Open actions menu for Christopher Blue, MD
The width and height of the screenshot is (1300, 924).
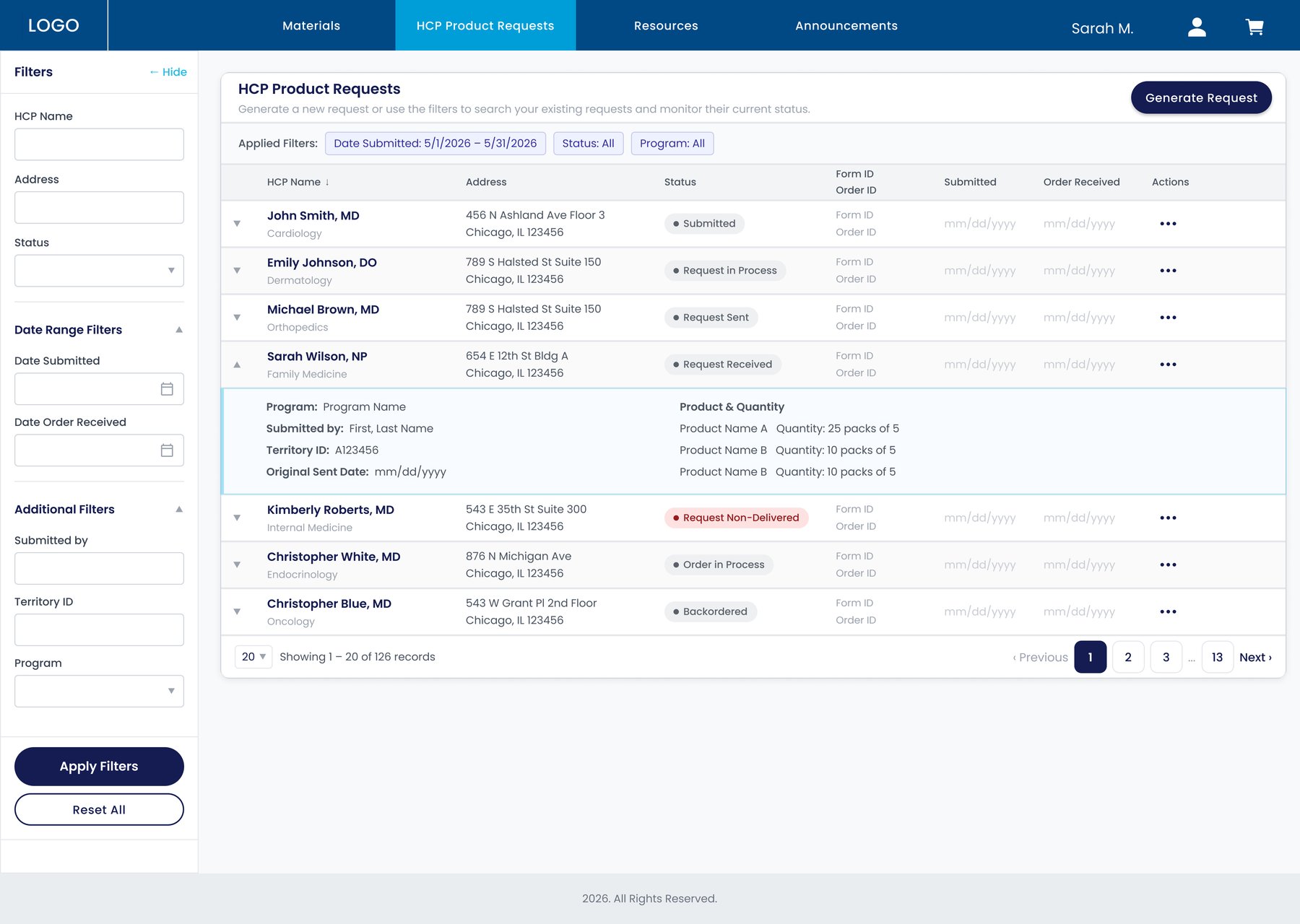[1168, 611]
